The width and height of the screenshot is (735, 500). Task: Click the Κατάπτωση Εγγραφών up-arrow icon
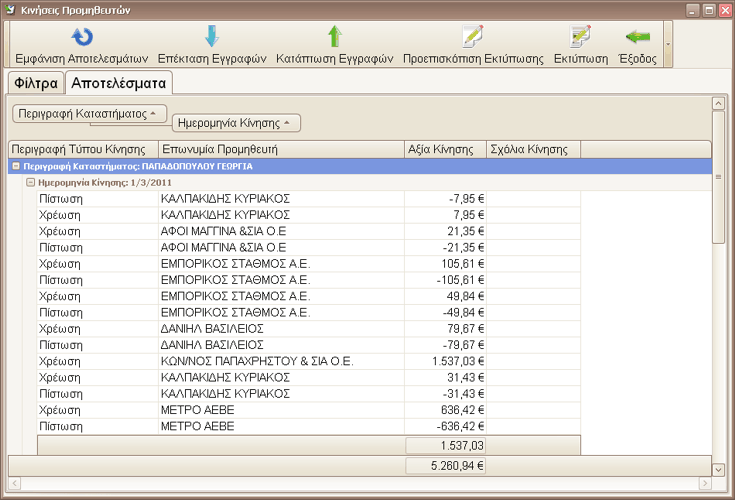(335, 36)
